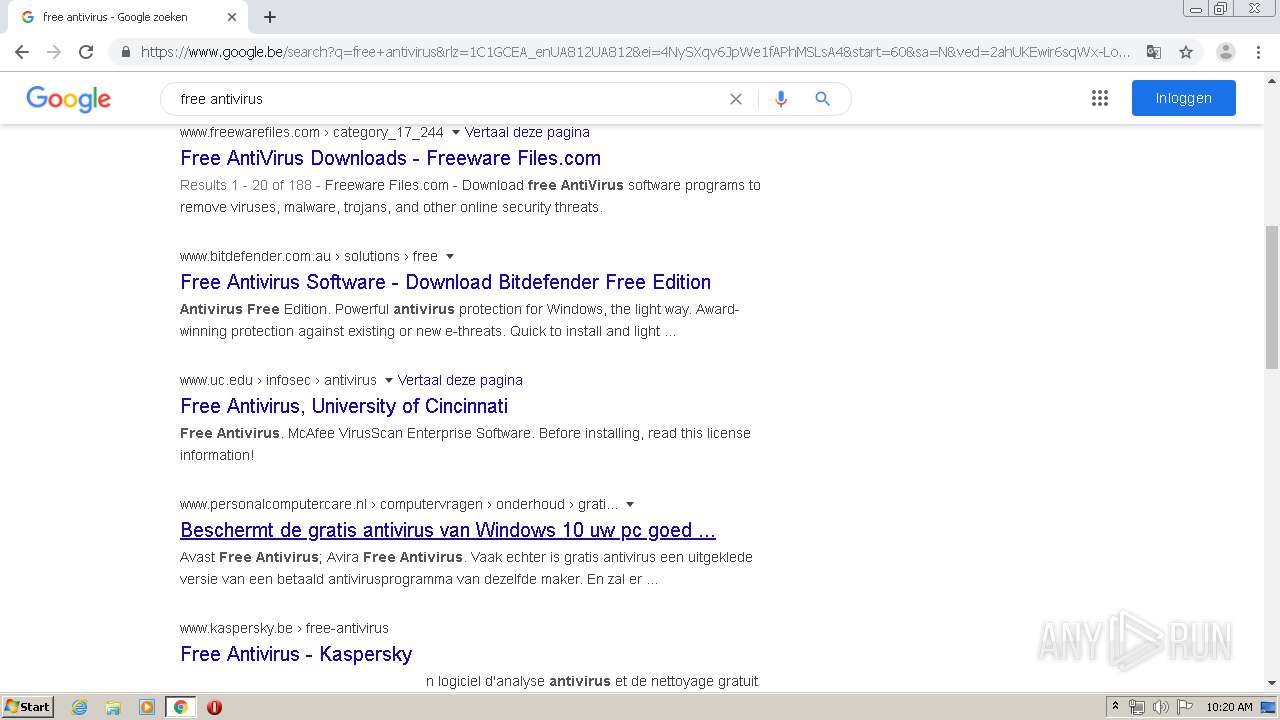Open Chrome's three-dot menu
Screen dimensions: 1280x720
[1259, 52]
